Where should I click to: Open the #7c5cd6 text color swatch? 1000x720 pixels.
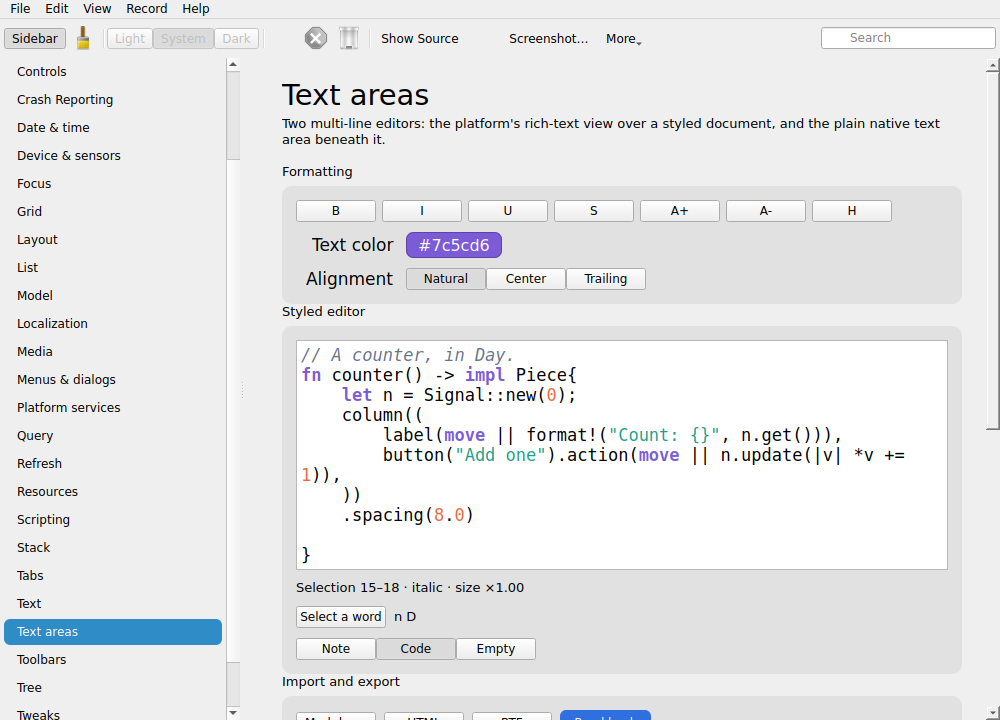(x=454, y=246)
